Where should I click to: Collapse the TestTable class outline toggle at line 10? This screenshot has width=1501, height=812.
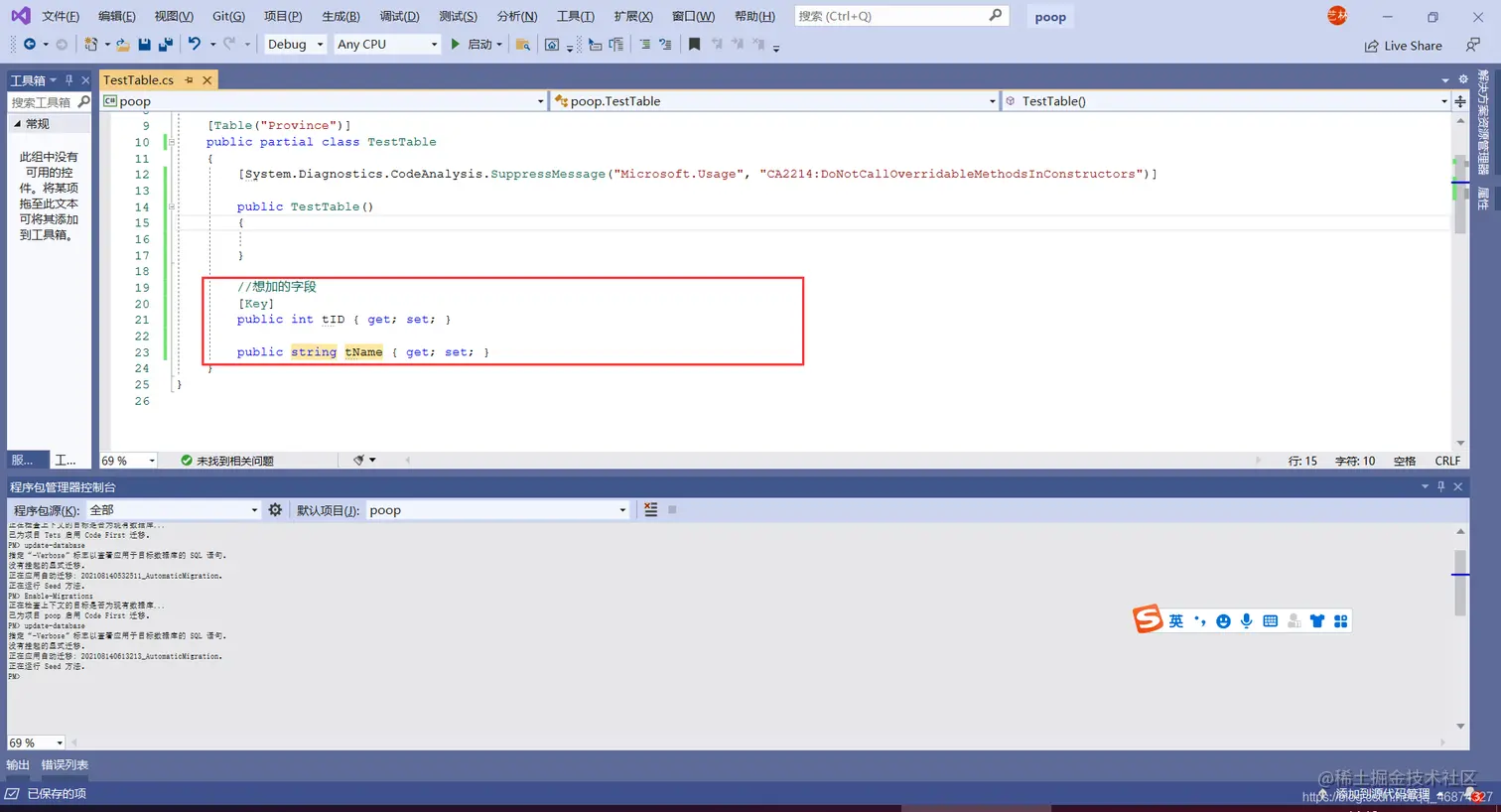(x=171, y=142)
